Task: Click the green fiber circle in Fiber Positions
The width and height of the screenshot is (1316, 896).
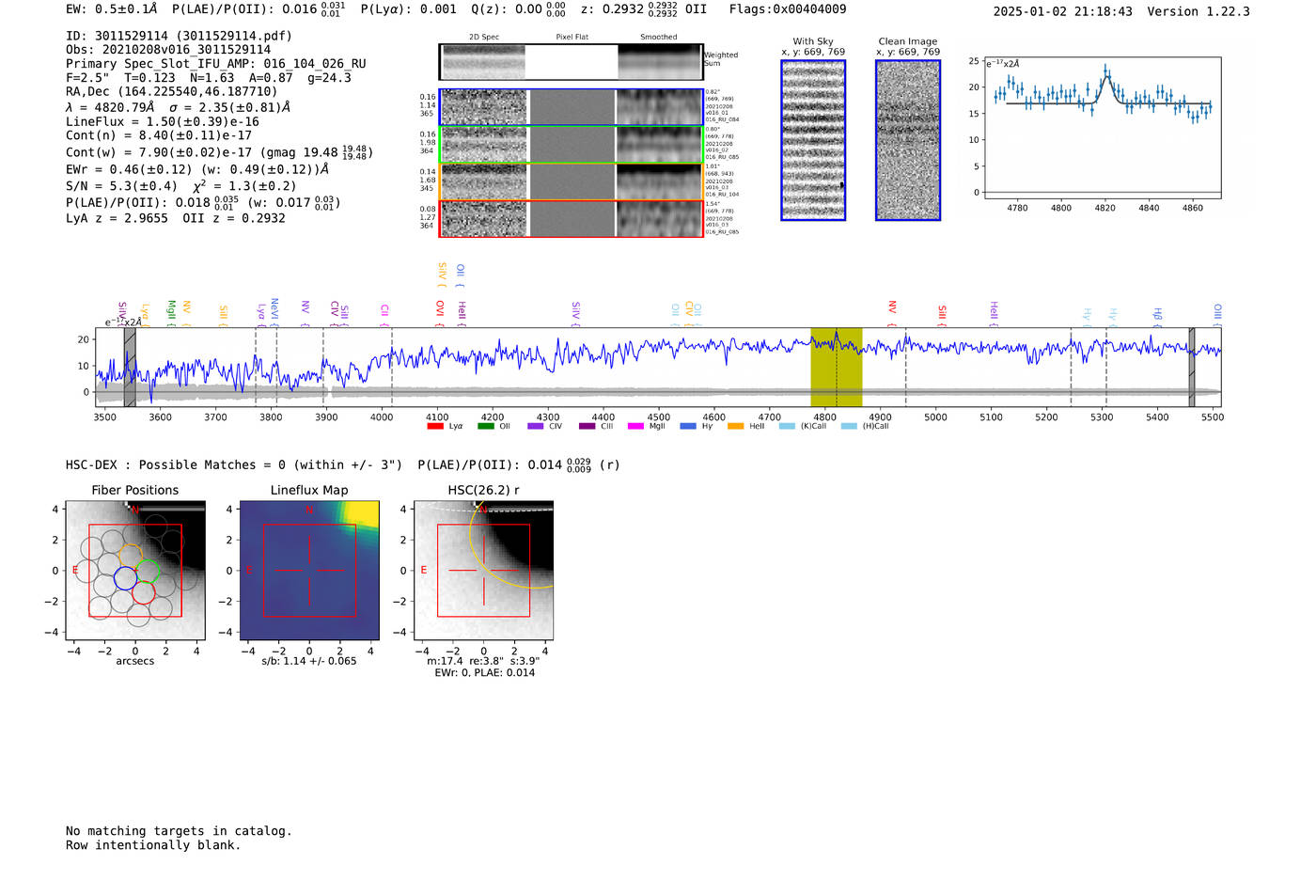Action: coord(146,571)
